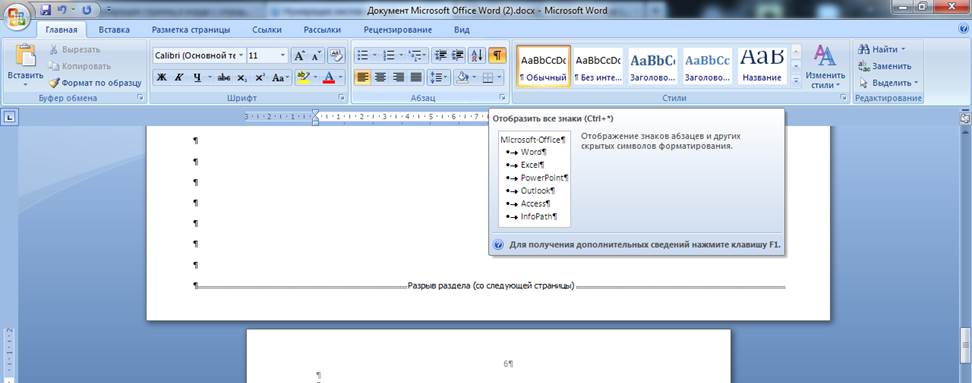The image size is (972, 383).
Task: Grow font size with the large A icon
Action: (x=299, y=56)
